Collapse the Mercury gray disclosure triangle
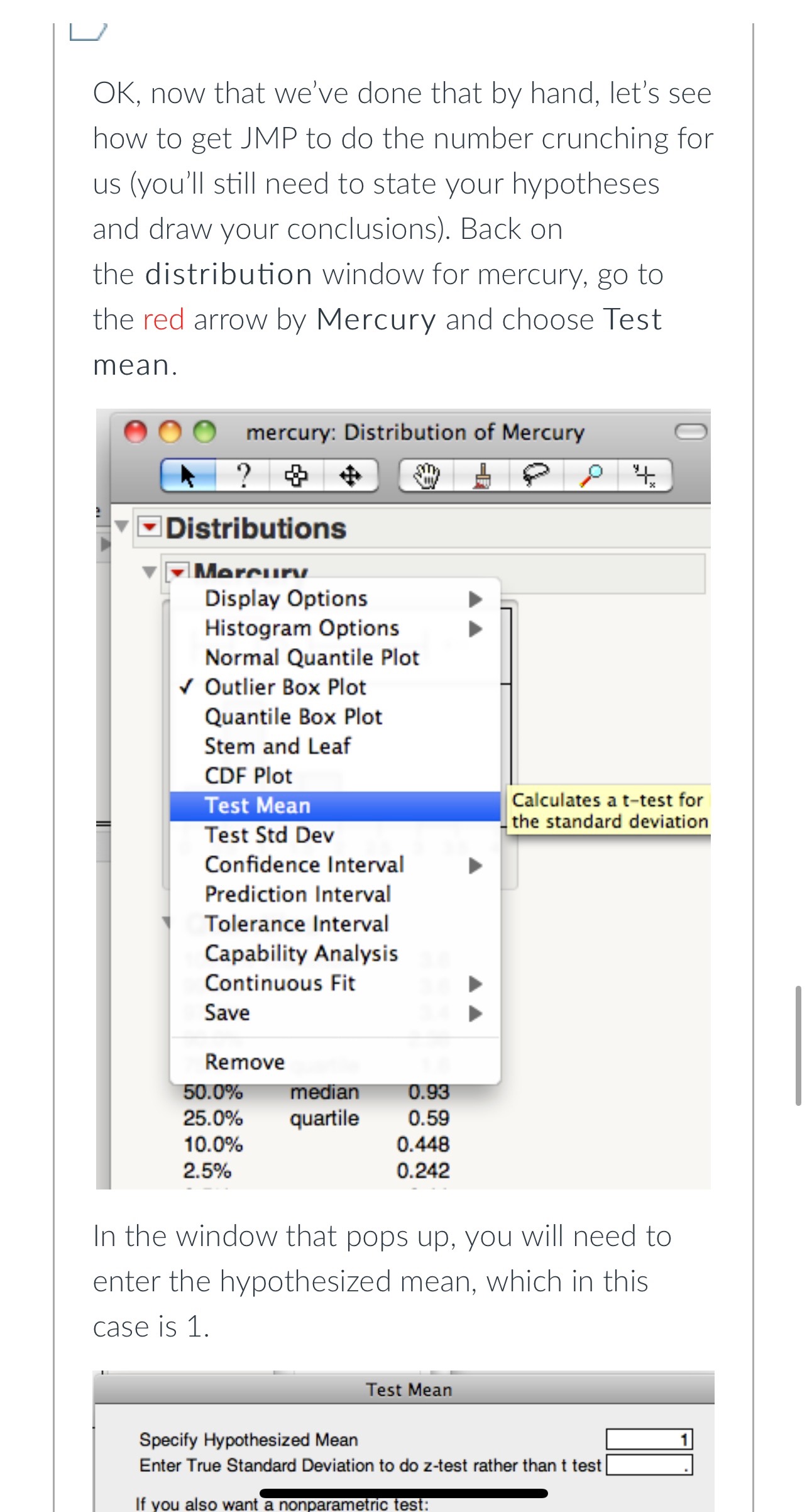Screen dimensions: 807x1512 pyautogui.click(x=149, y=572)
